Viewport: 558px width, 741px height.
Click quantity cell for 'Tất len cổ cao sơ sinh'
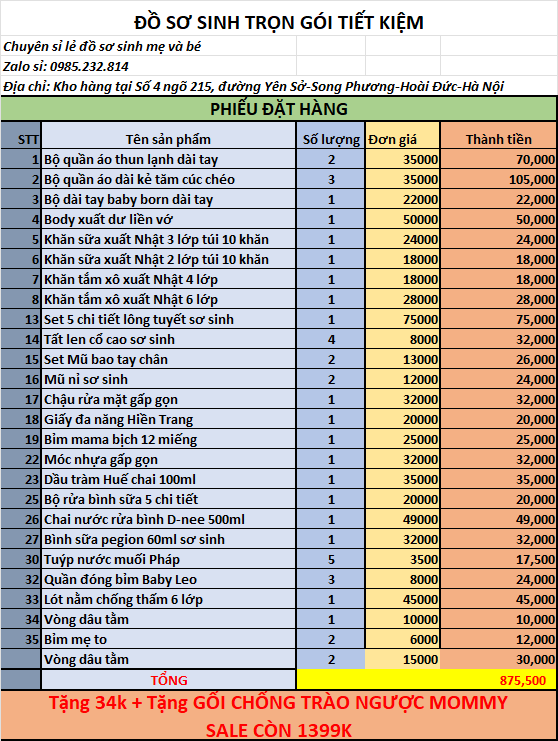pyautogui.click(x=331, y=339)
